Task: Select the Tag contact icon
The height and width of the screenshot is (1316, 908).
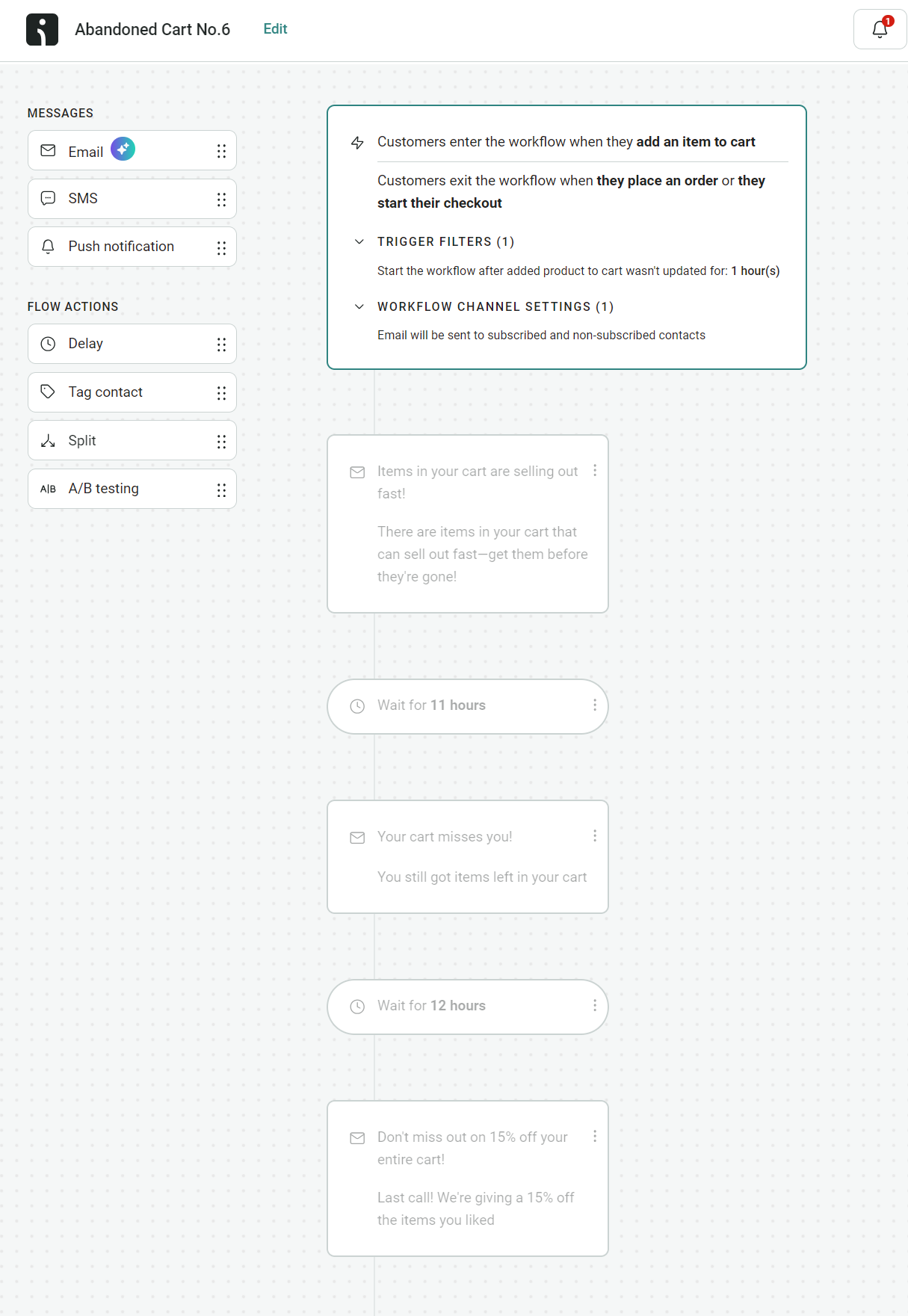Action: 48,392
